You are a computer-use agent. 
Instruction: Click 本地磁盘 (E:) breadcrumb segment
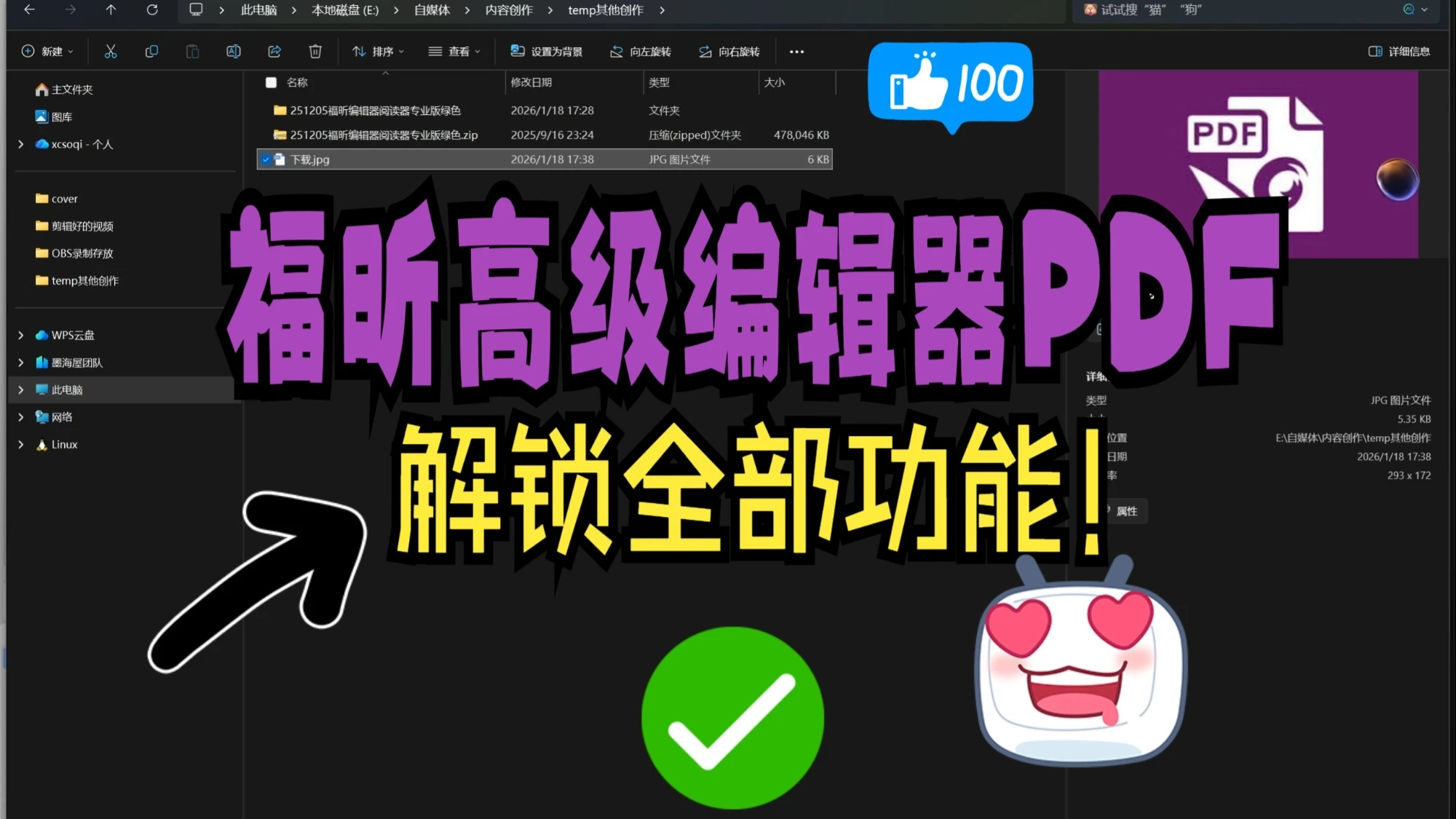point(345,10)
